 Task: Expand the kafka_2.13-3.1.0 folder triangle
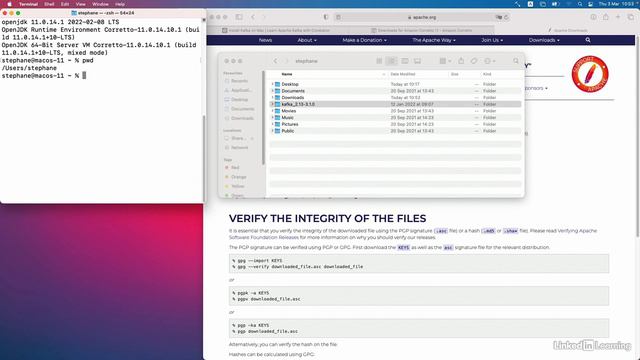pos(272,104)
